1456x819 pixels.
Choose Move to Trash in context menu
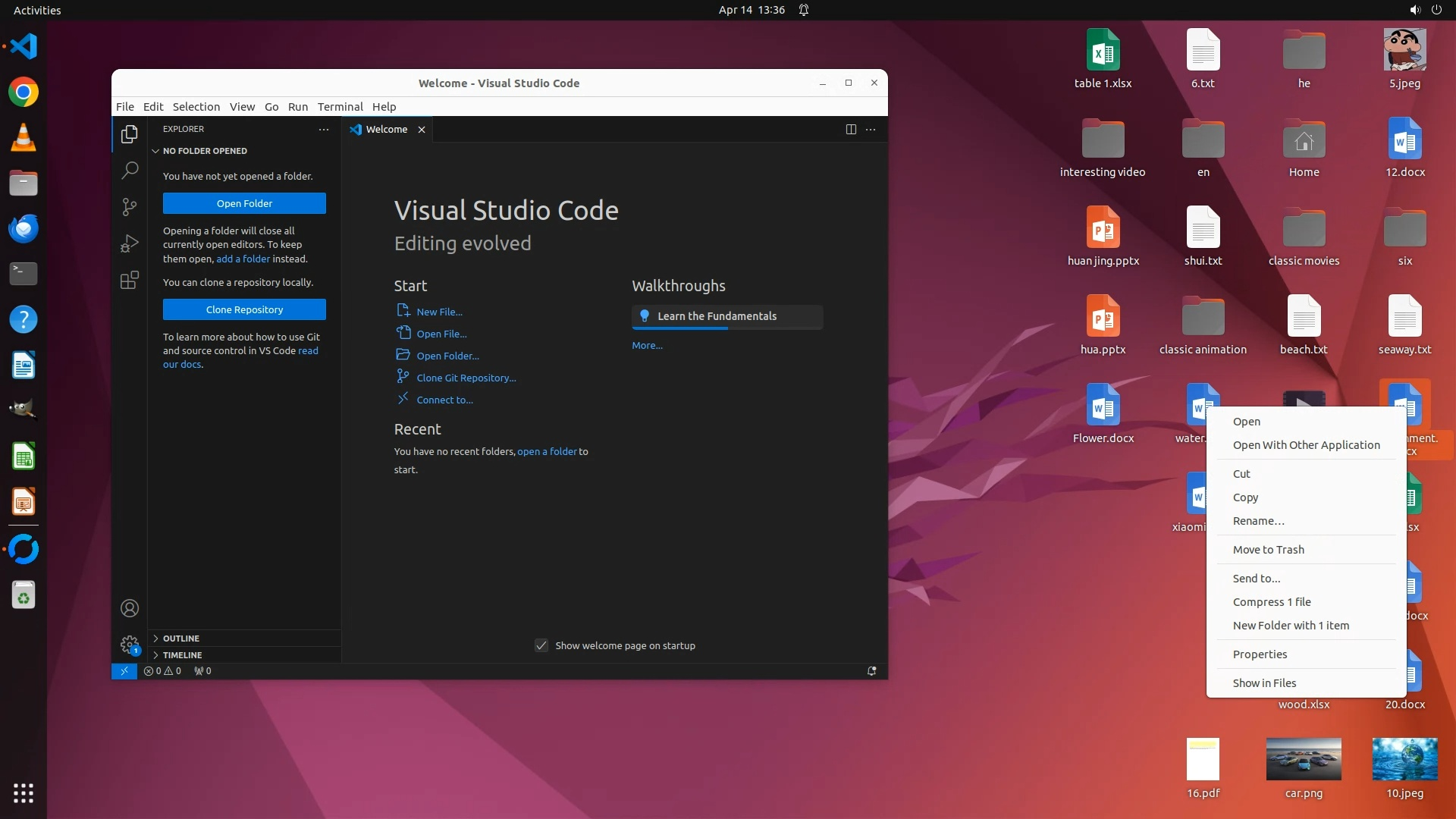[1268, 550]
